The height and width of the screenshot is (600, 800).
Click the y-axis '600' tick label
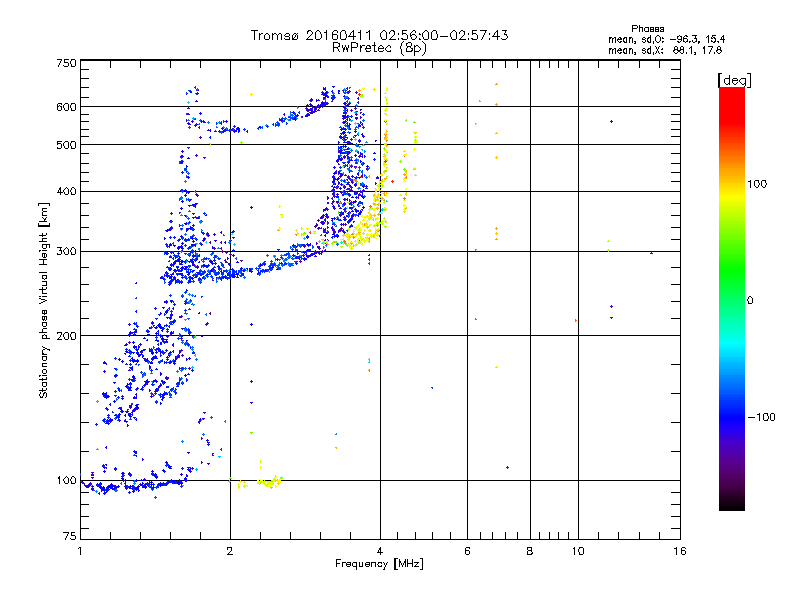pos(66,107)
